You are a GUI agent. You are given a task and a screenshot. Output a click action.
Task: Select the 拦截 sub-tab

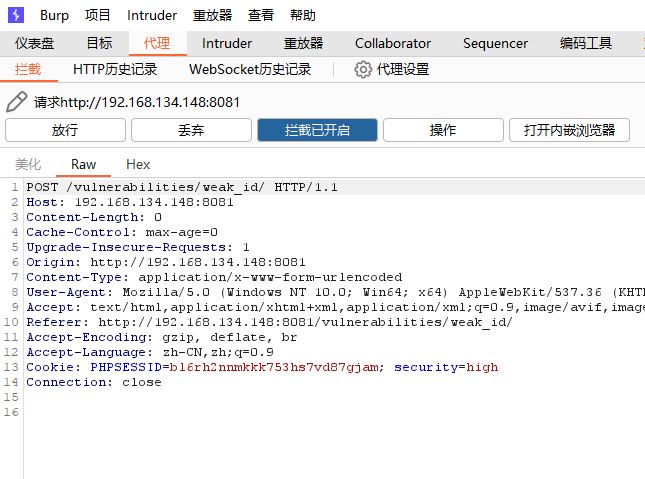click(28, 69)
